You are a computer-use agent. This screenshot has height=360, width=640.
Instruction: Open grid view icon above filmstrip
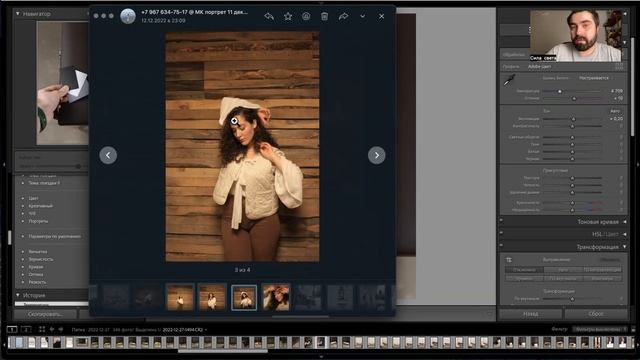(x=42, y=329)
